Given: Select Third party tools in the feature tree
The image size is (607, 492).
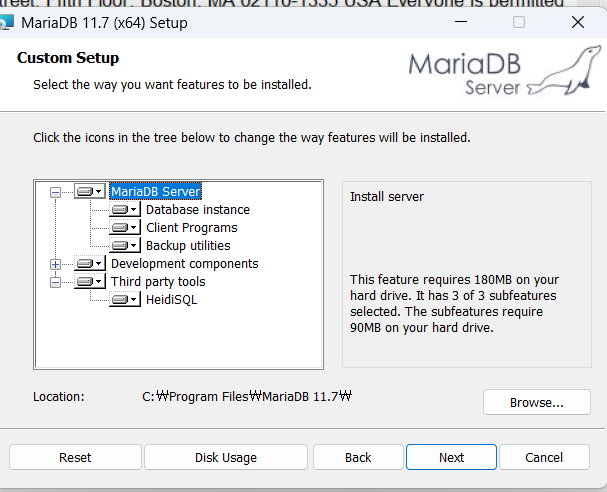Looking at the screenshot, I should [x=158, y=282].
